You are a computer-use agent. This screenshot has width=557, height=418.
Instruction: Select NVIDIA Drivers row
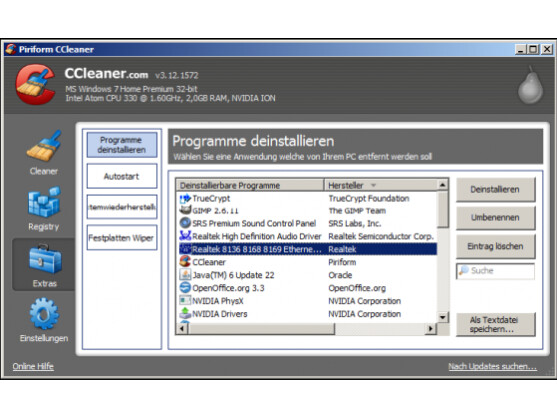tap(308, 314)
